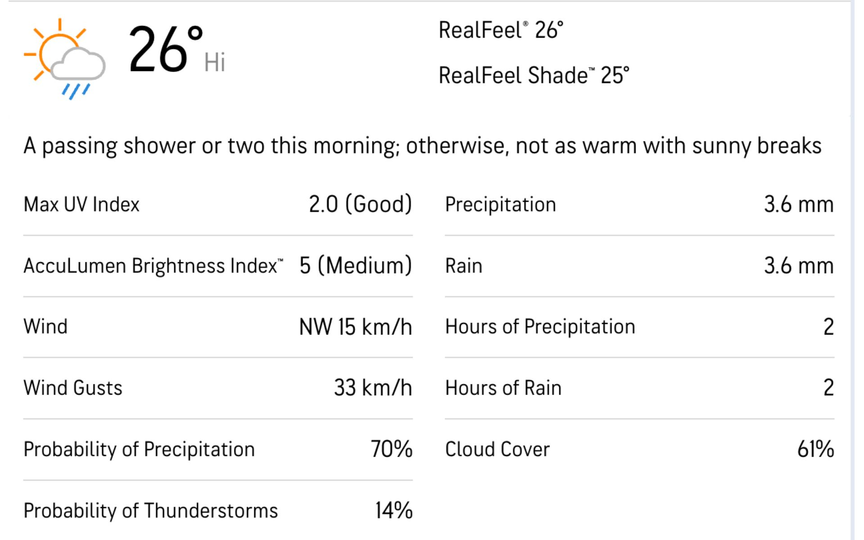Click the 14% thunderstorm probability value
The image size is (864, 540).
(394, 511)
